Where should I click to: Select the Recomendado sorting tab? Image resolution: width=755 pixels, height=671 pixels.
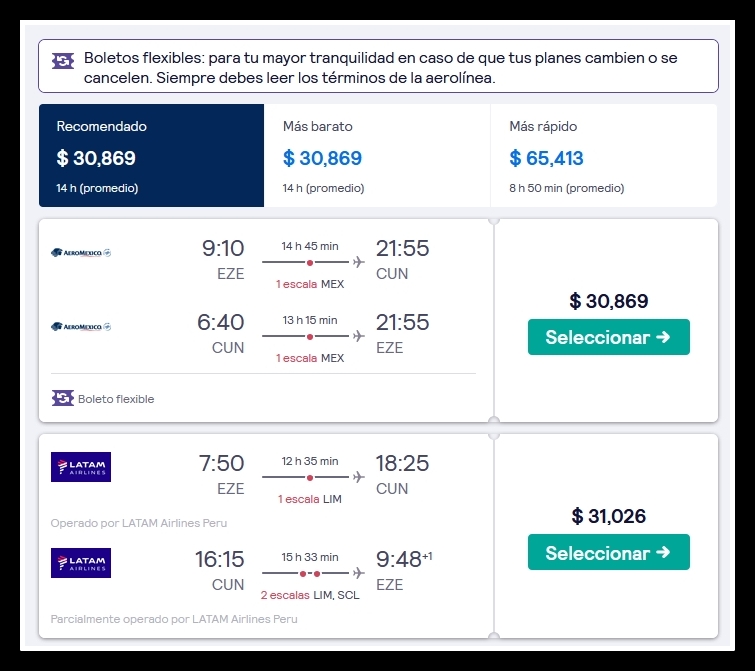[151, 155]
